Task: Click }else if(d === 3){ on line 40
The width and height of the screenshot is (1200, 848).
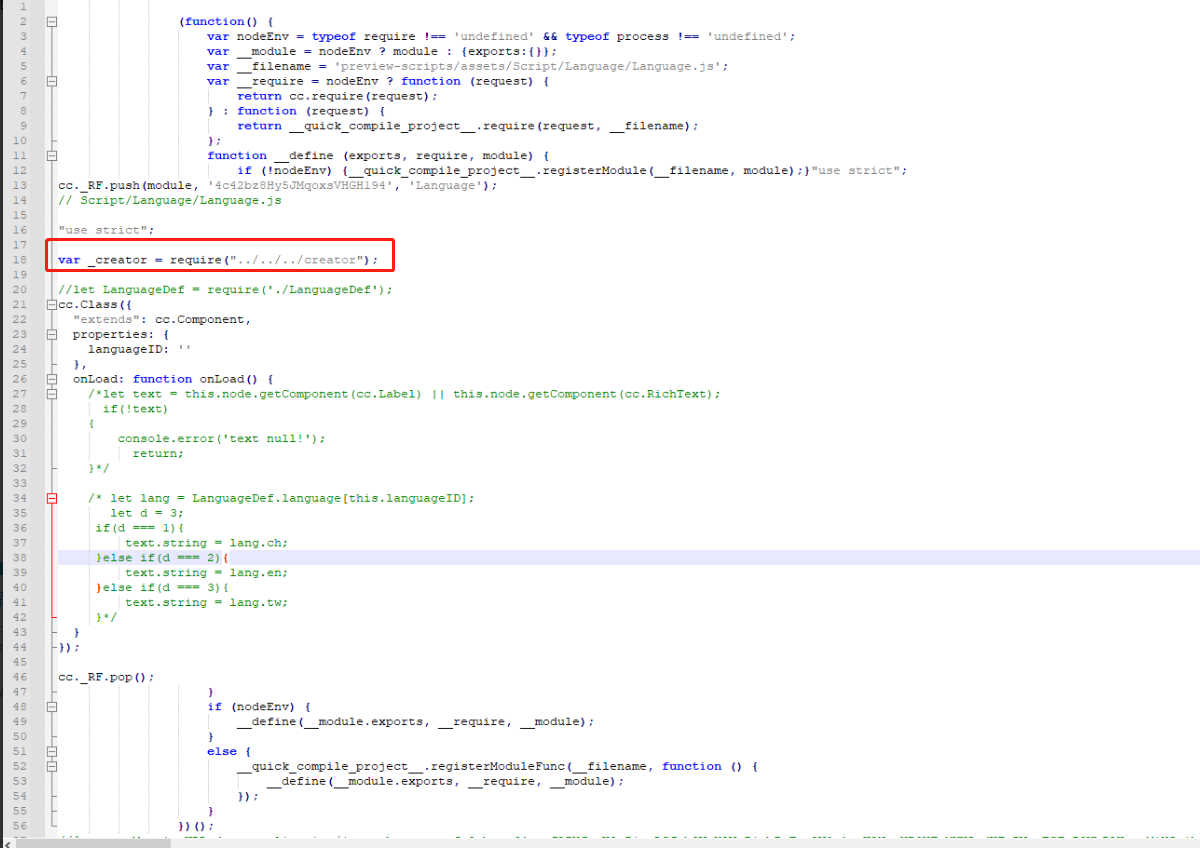Action: click(x=162, y=588)
